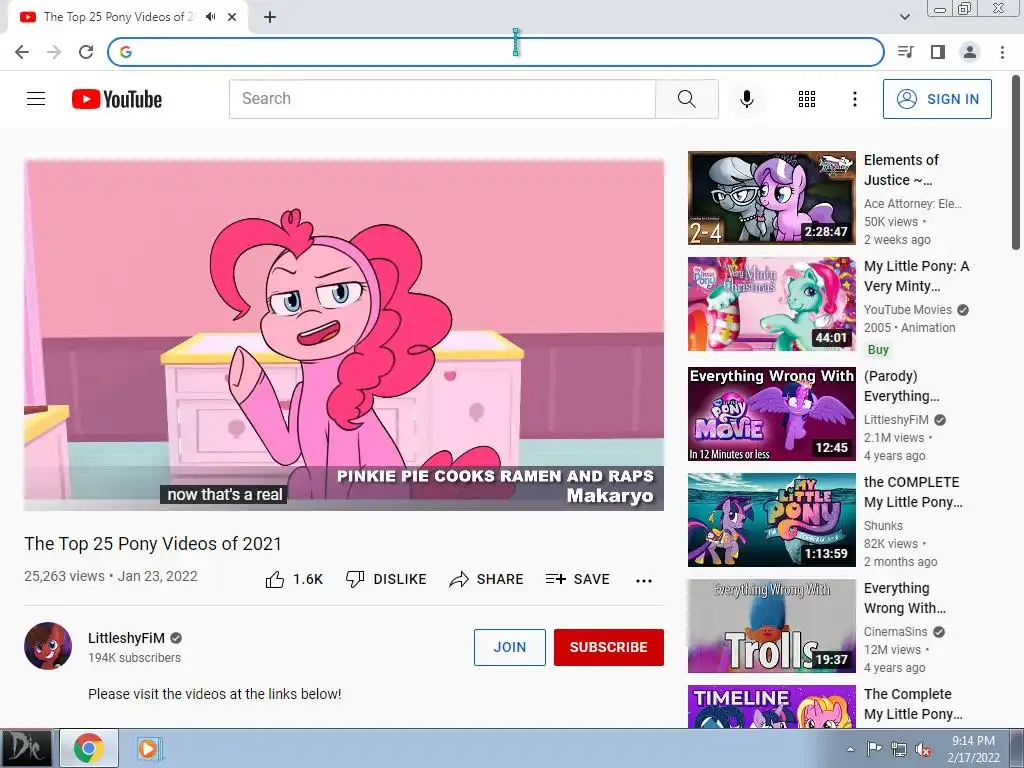The image size is (1024, 768).
Task: Click the page vertical scrollbar
Action: [x=1016, y=161]
